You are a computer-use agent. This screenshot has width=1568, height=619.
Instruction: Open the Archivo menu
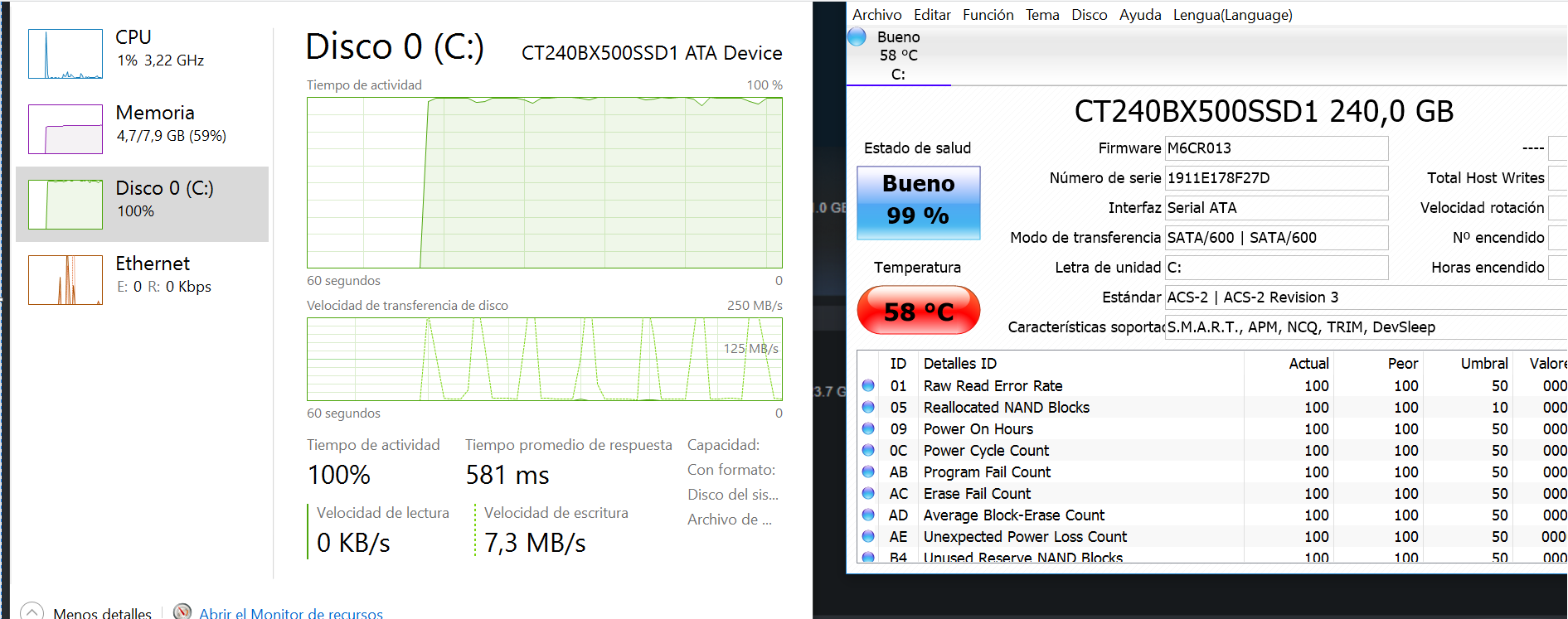[876, 15]
